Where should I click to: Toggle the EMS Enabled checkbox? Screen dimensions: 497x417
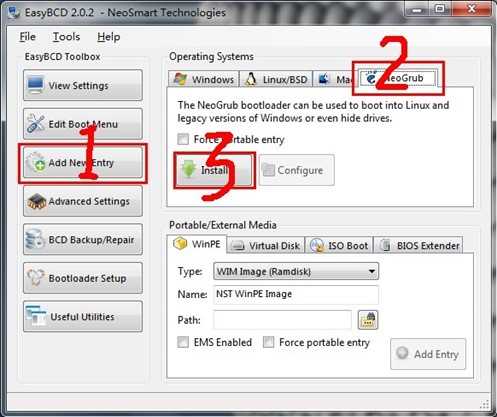pyautogui.click(x=183, y=342)
